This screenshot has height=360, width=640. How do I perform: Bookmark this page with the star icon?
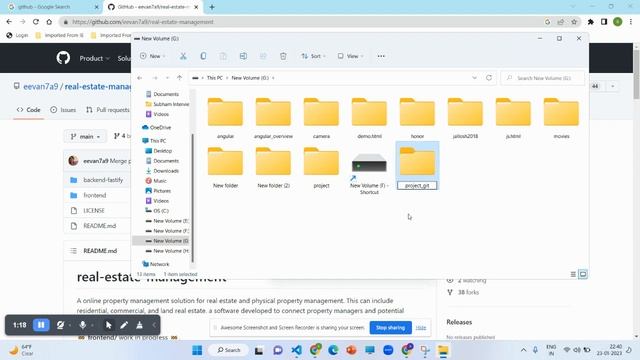[x=574, y=22]
